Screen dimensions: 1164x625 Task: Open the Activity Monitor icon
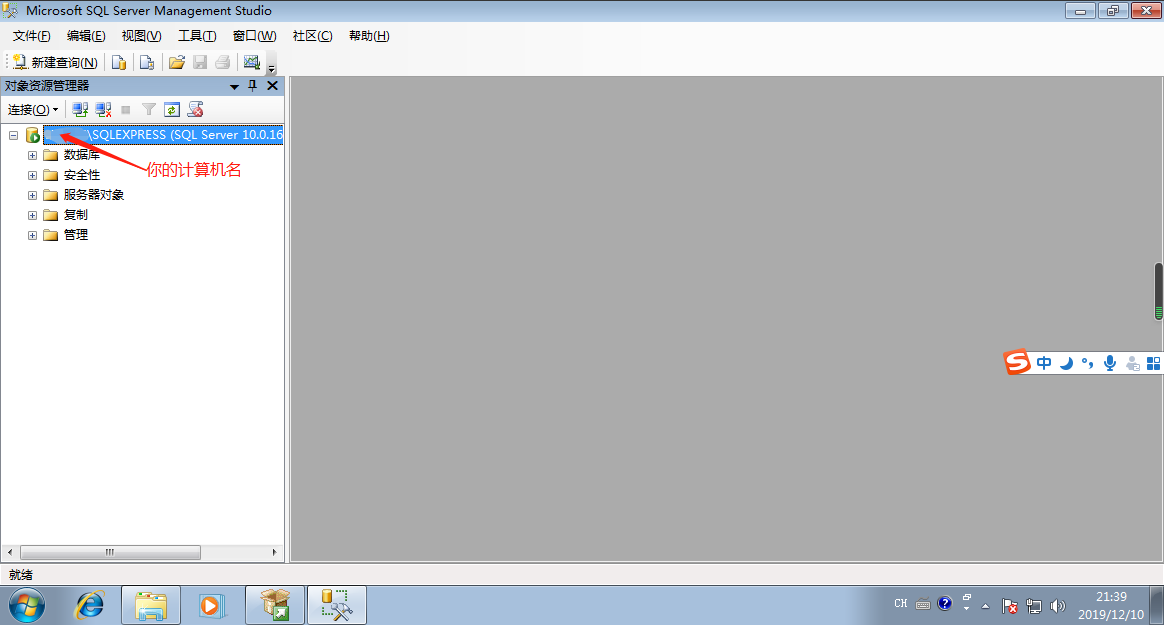(252, 62)
